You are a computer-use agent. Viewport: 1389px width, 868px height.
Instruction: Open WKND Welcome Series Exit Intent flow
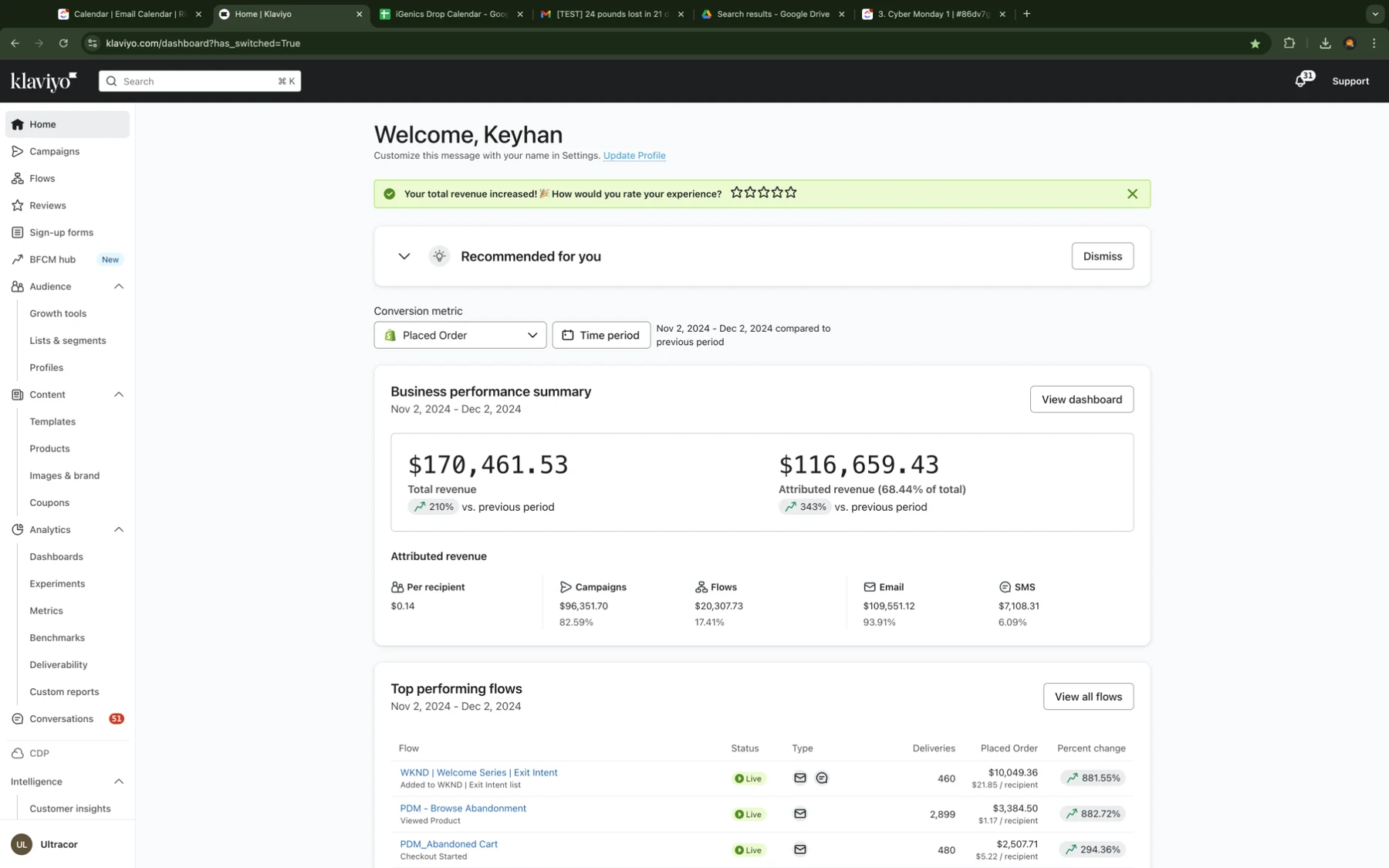[478, 772]
